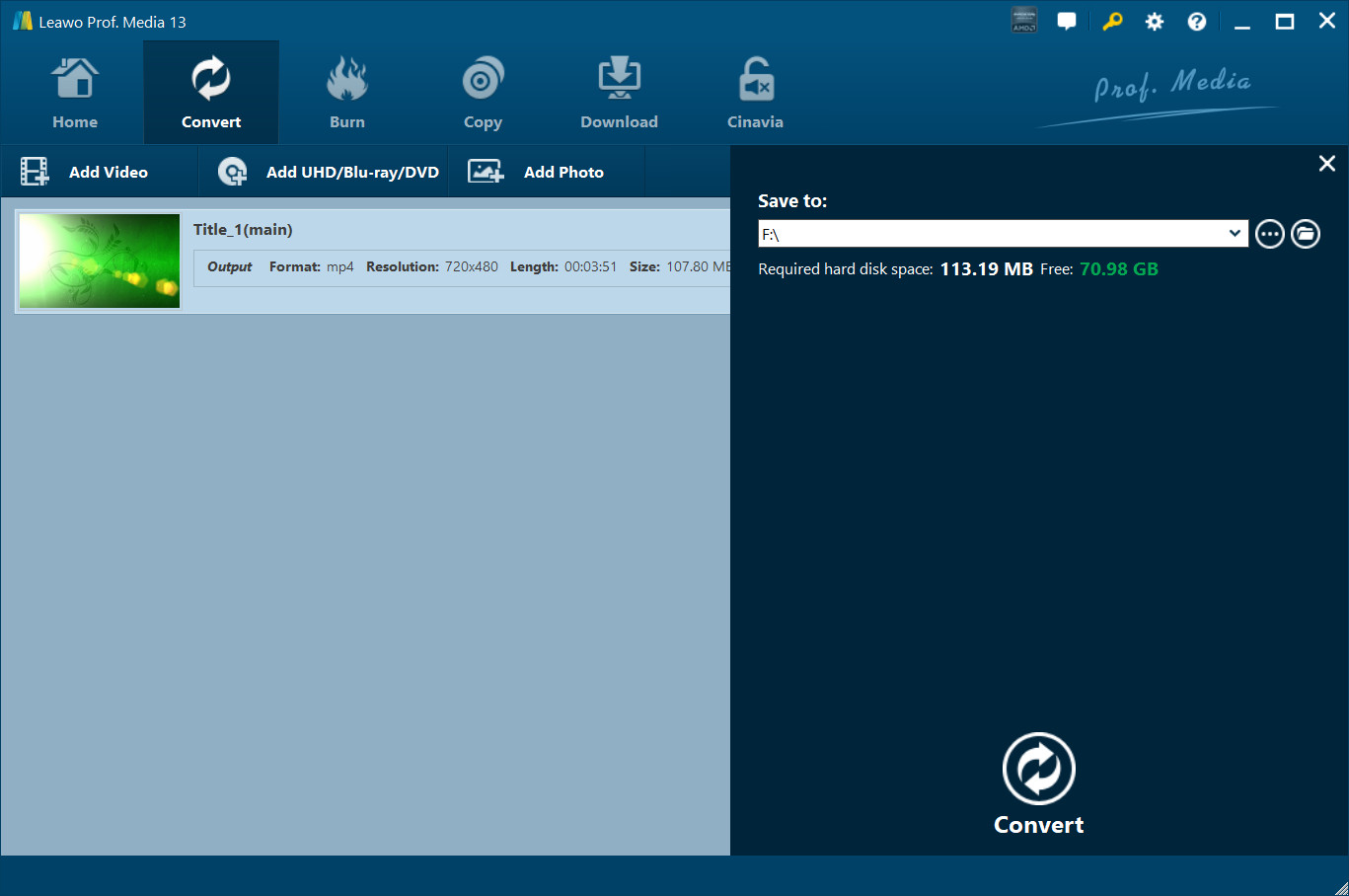This screenshot has width=1349, height=896.
Task: Open the settings gear icon
Action: pos(1154,22)
